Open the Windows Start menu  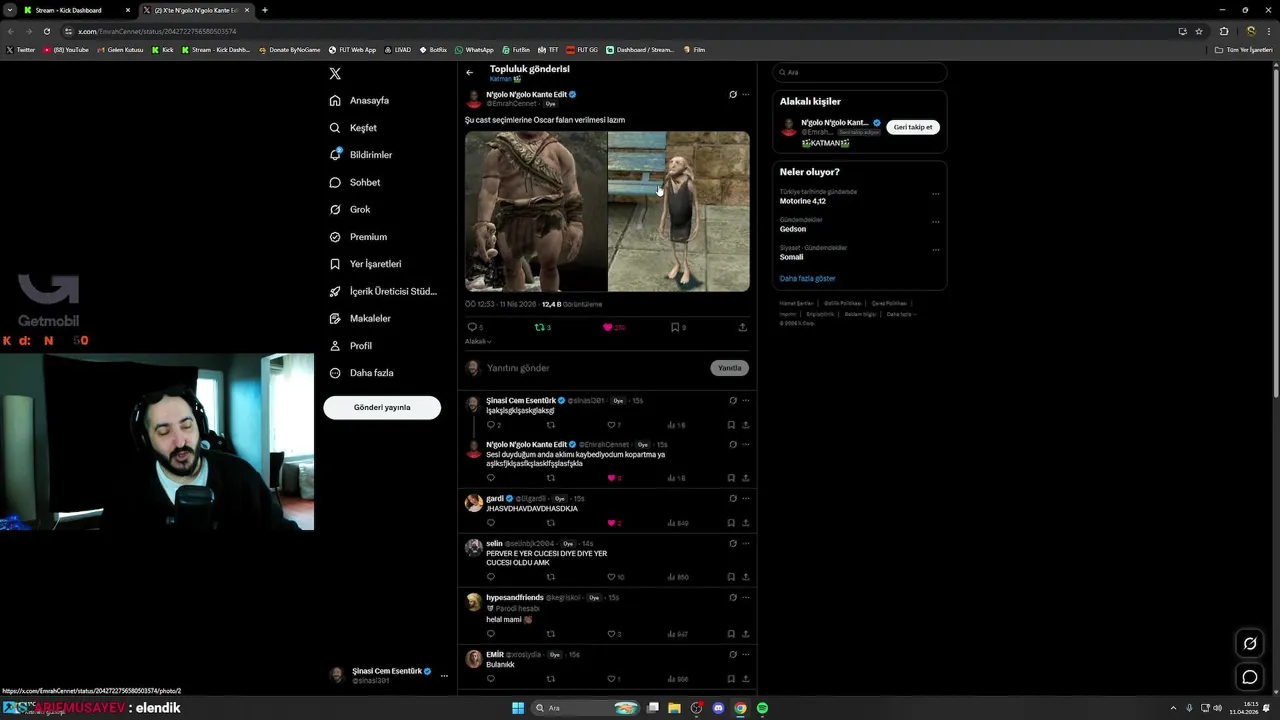tap(518, 708)
